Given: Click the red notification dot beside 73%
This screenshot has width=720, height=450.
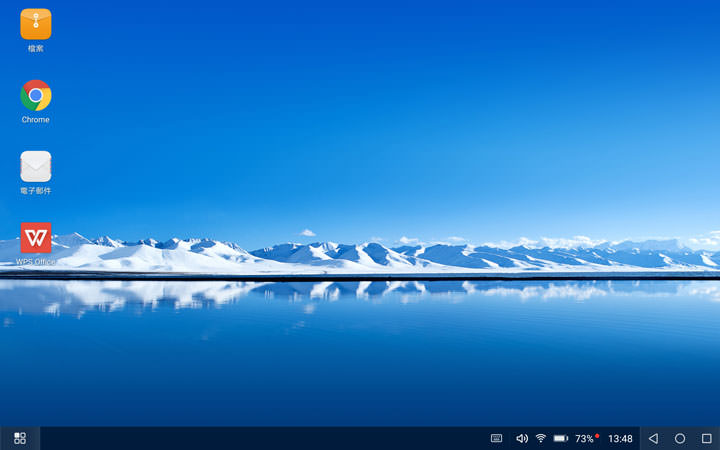Looking at the screenshot, I should point(597,435).
